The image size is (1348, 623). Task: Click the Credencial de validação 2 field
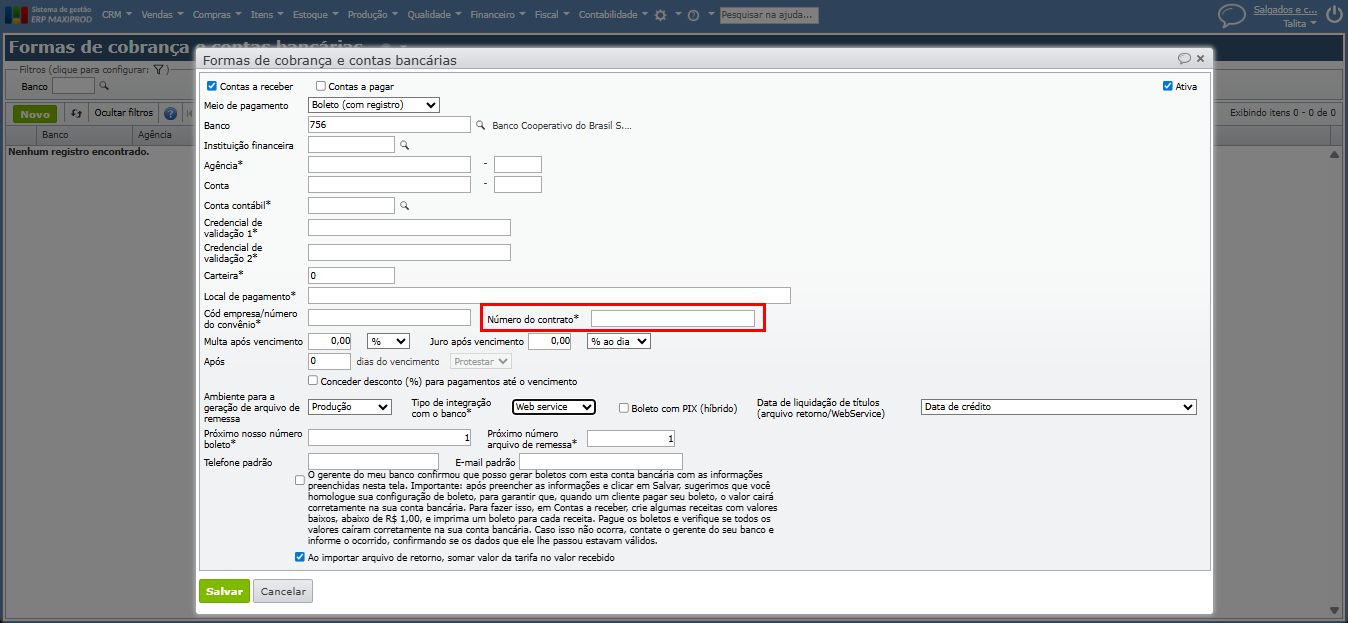pos(409,253)
